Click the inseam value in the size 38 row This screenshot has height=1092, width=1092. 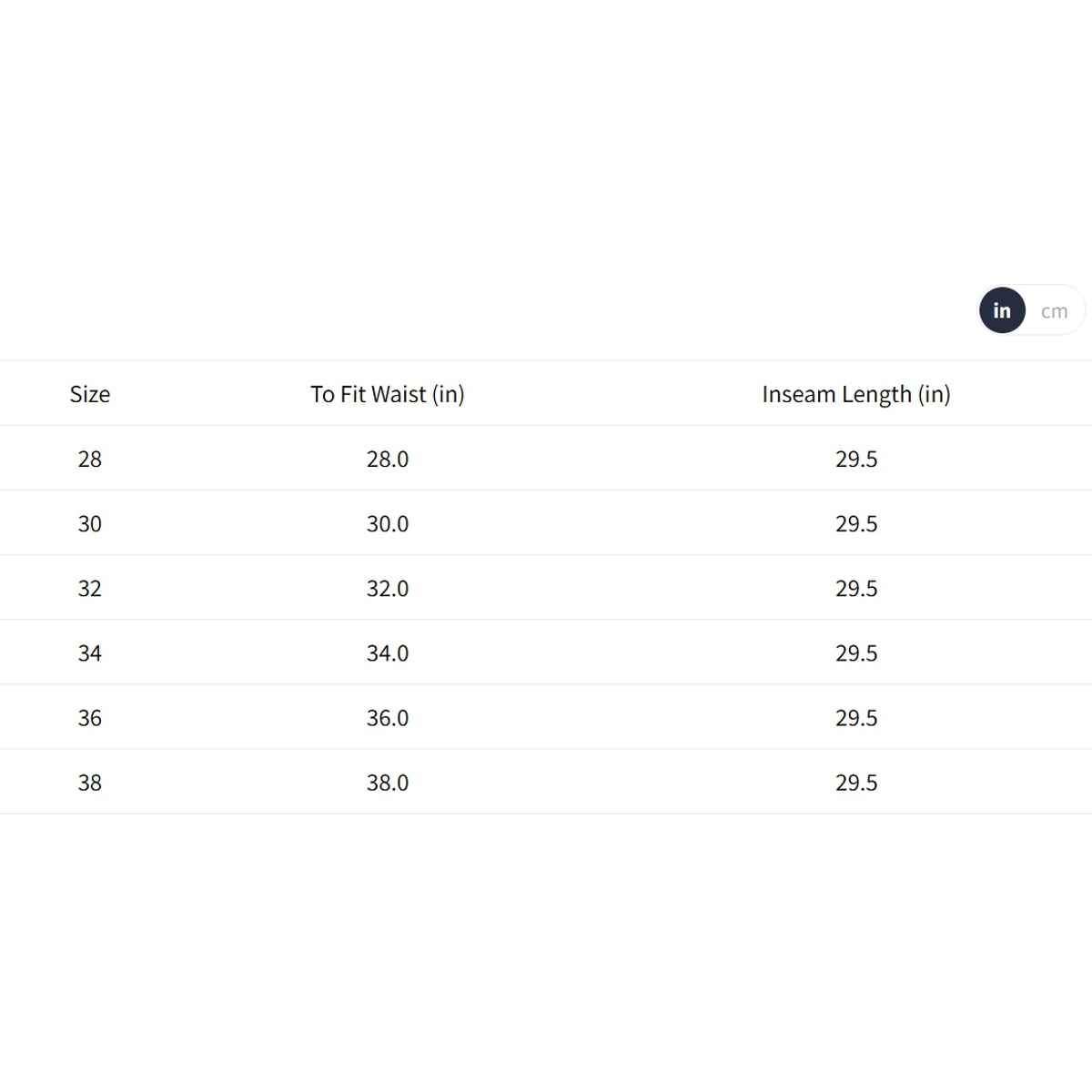[855, 783]
